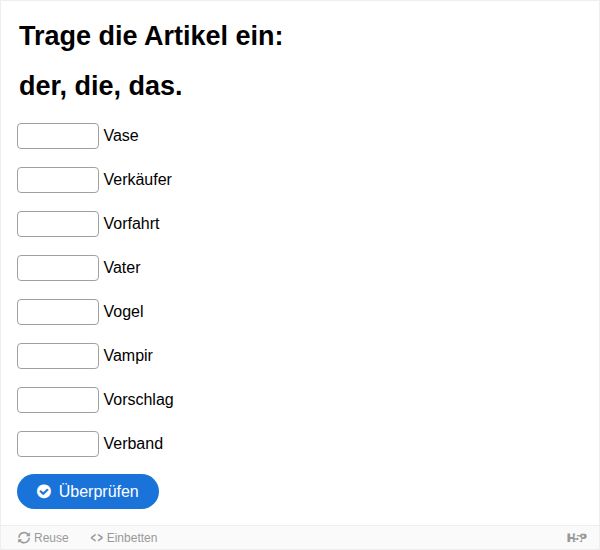Viewport: 600px width, 550px height.
Task: Click the text der, die, das.
Action: click(x=101, y=86)
